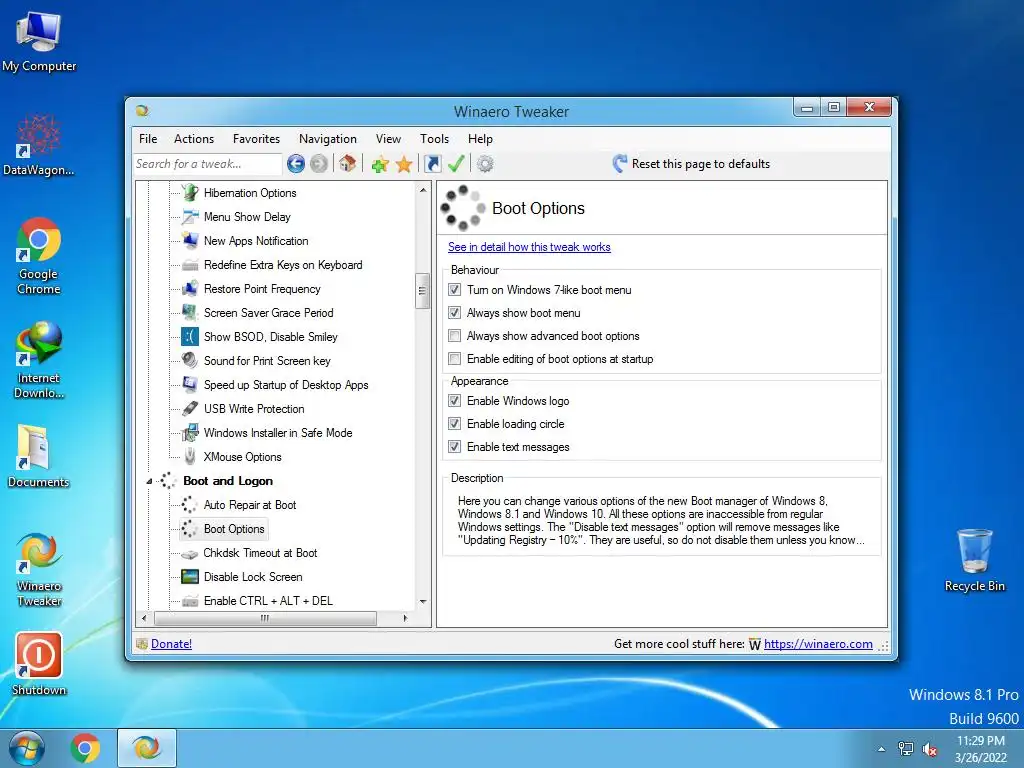Open settings gear in toolbar

(485, 163)
